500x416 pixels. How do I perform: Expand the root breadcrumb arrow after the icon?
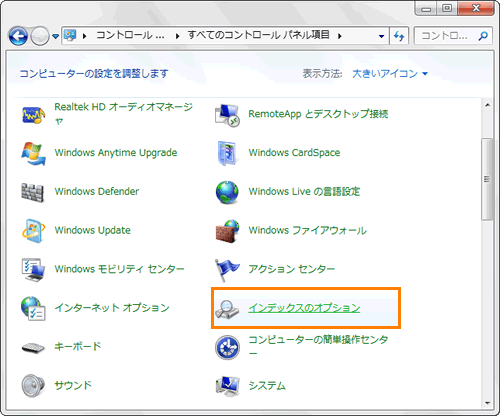click(x=85, y=36)
